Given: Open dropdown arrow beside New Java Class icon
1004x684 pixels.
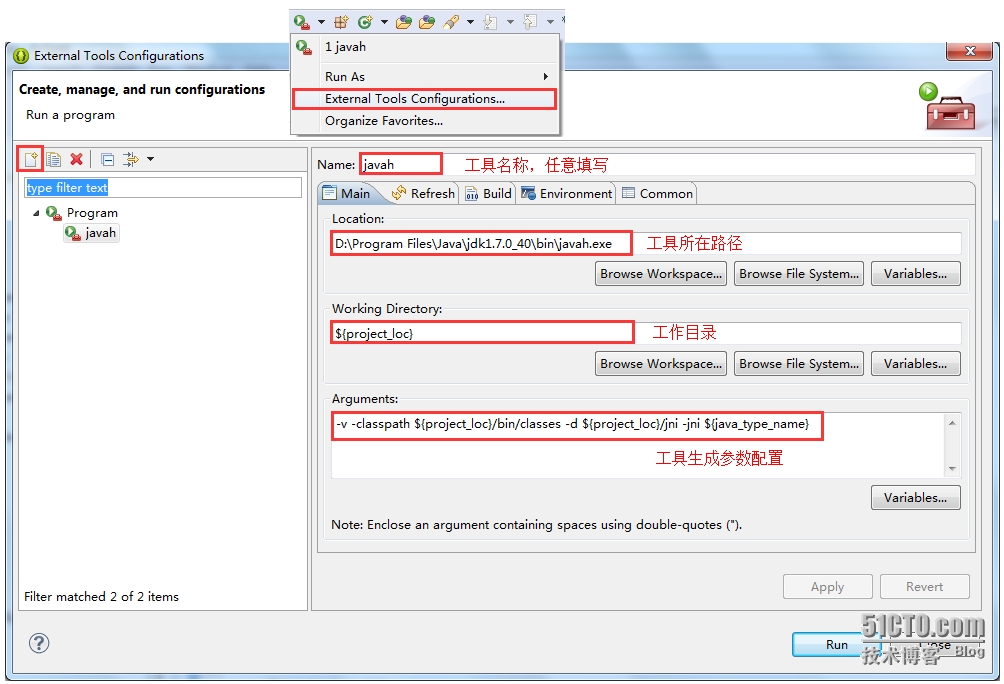Looking at the screenshot, I should coord(384,22).
